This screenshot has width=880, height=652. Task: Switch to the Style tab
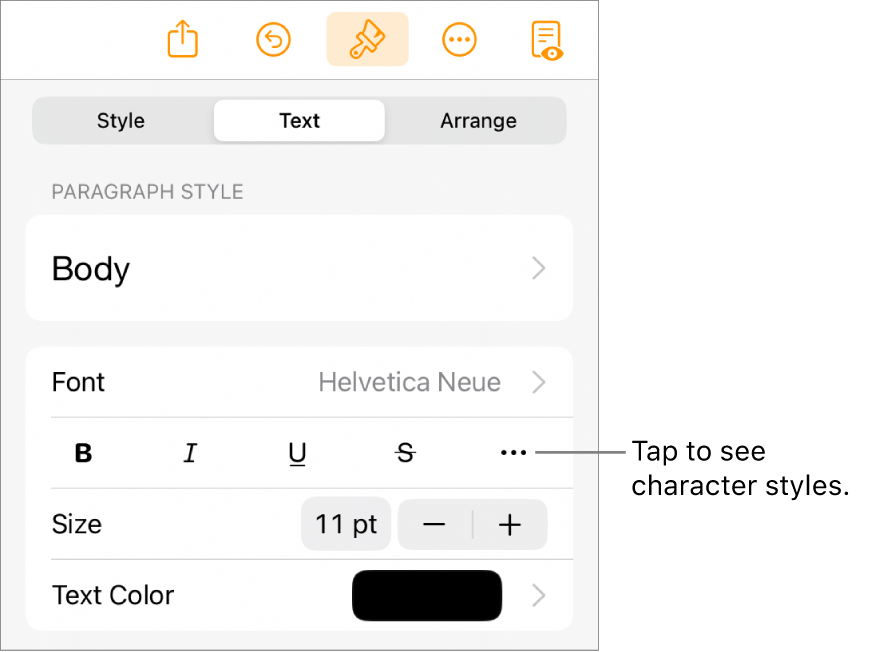[x=121, y=121]
